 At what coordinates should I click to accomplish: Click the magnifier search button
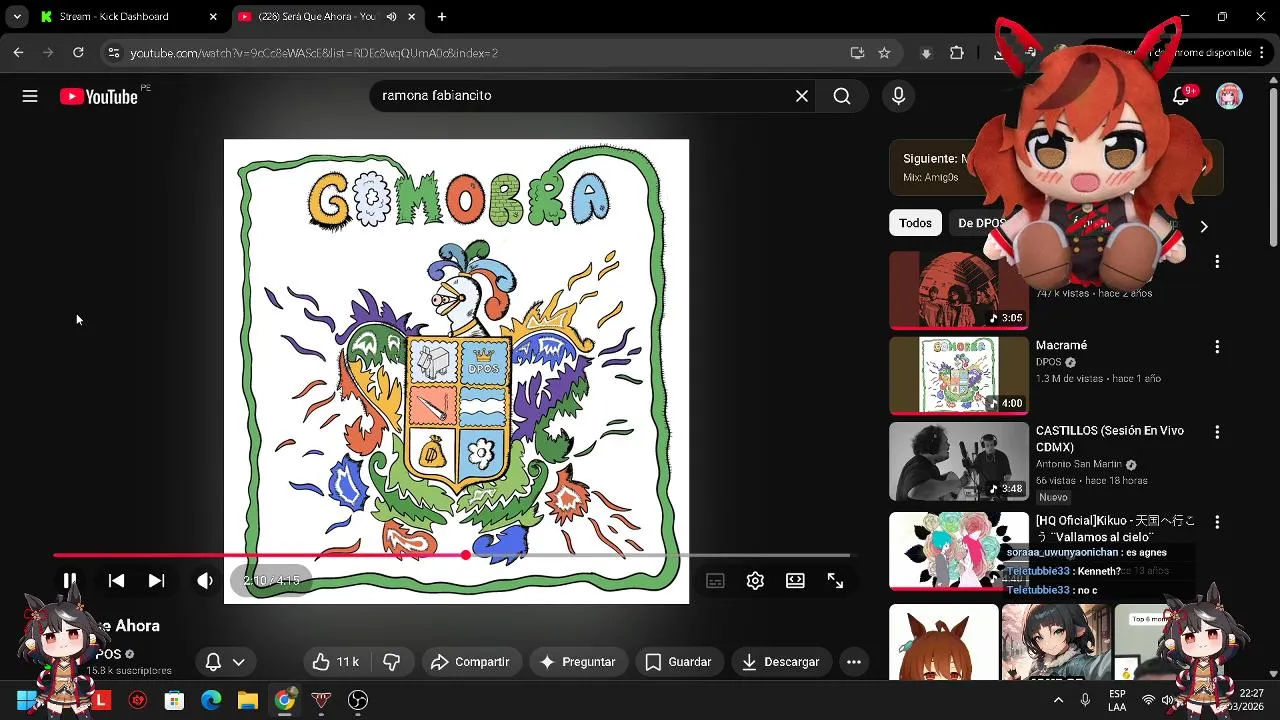point(842,96)
